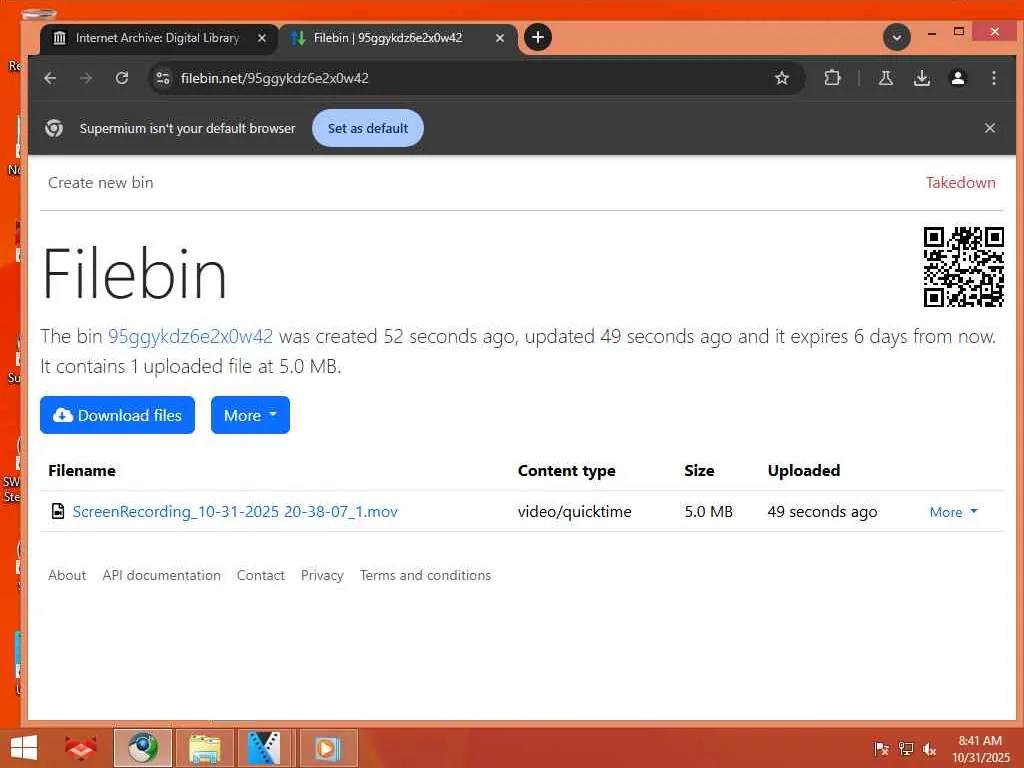
Task: Click the Uploaded column header
Action: (804, 471)
